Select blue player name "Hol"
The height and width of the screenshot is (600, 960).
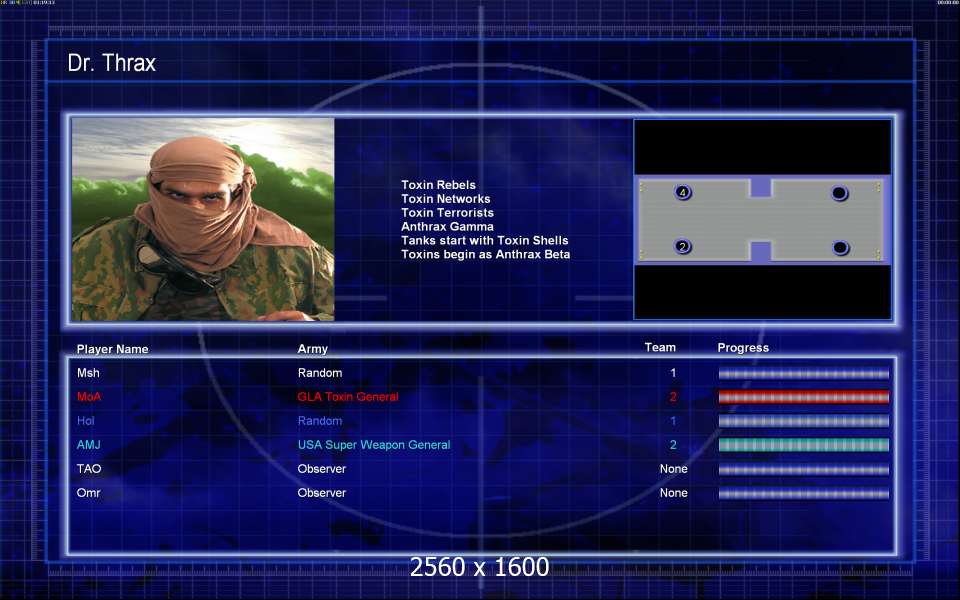pos(86,421)
